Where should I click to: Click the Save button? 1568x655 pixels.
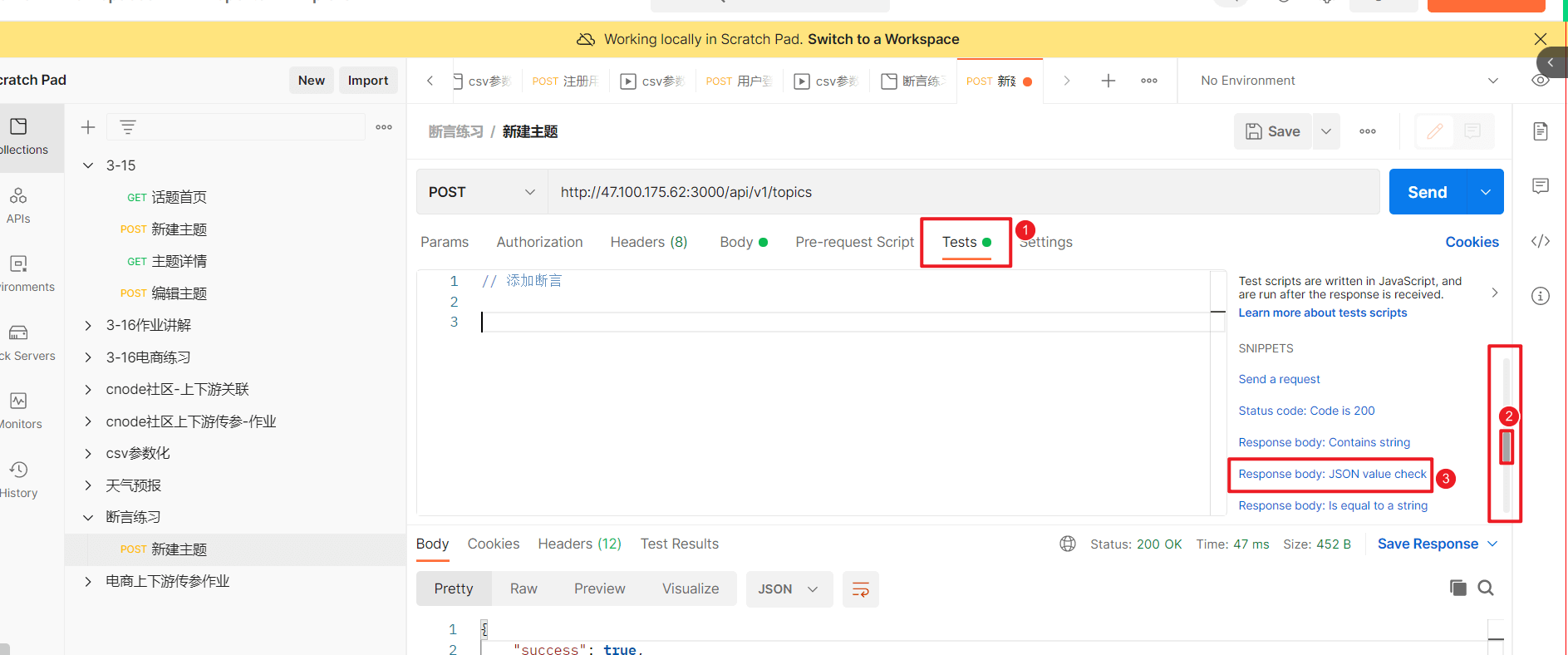1273,131
